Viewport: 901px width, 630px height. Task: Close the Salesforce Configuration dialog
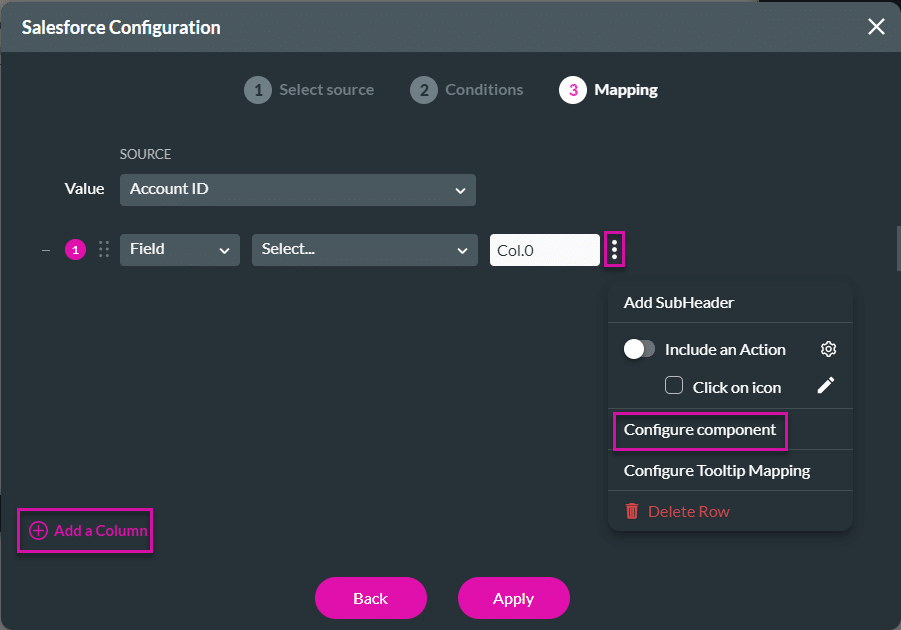pos(876,27)
